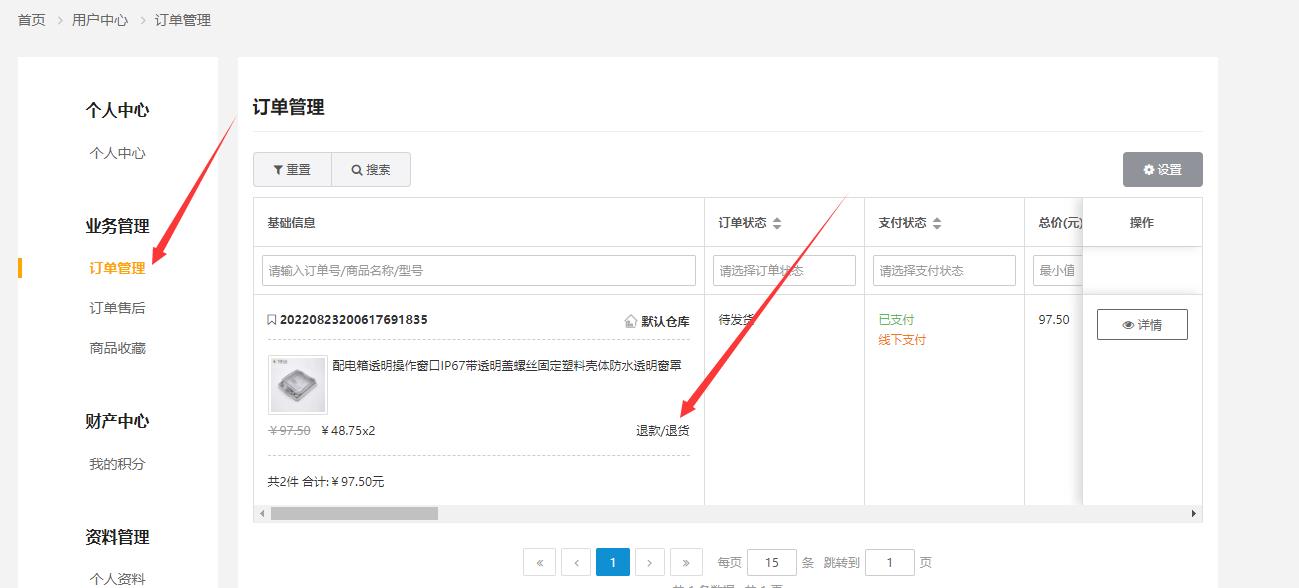
Task: Click the 搜索 search button
Action: (x=371, y=170)
